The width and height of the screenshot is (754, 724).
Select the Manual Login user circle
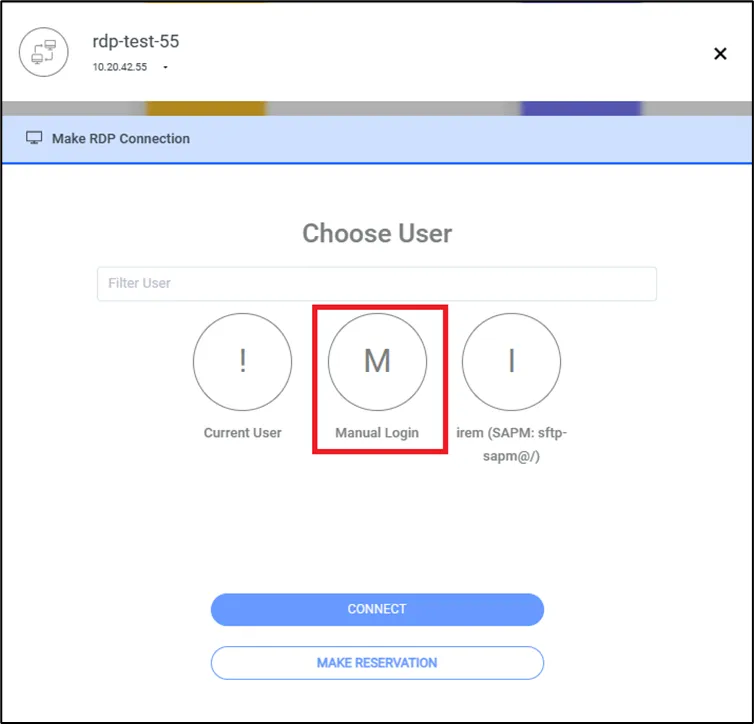click(x=377, y=362)
